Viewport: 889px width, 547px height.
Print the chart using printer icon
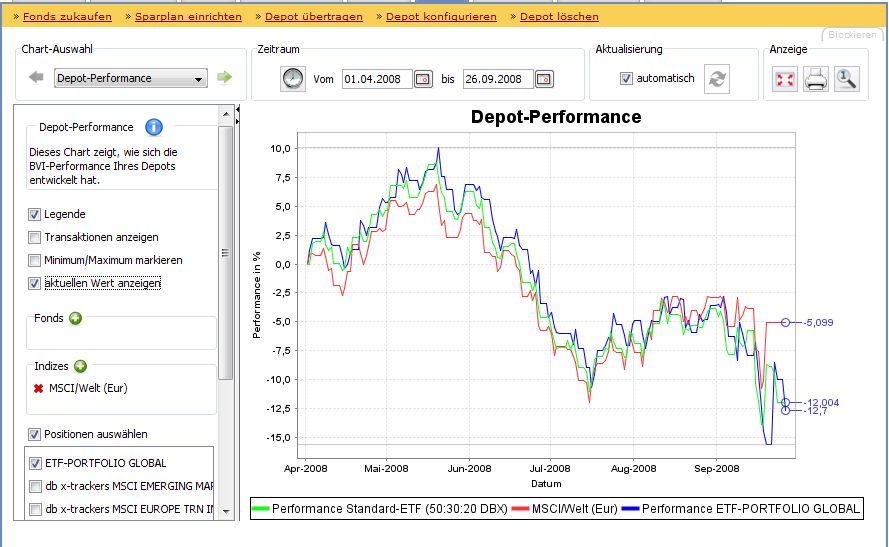(816, 80)
